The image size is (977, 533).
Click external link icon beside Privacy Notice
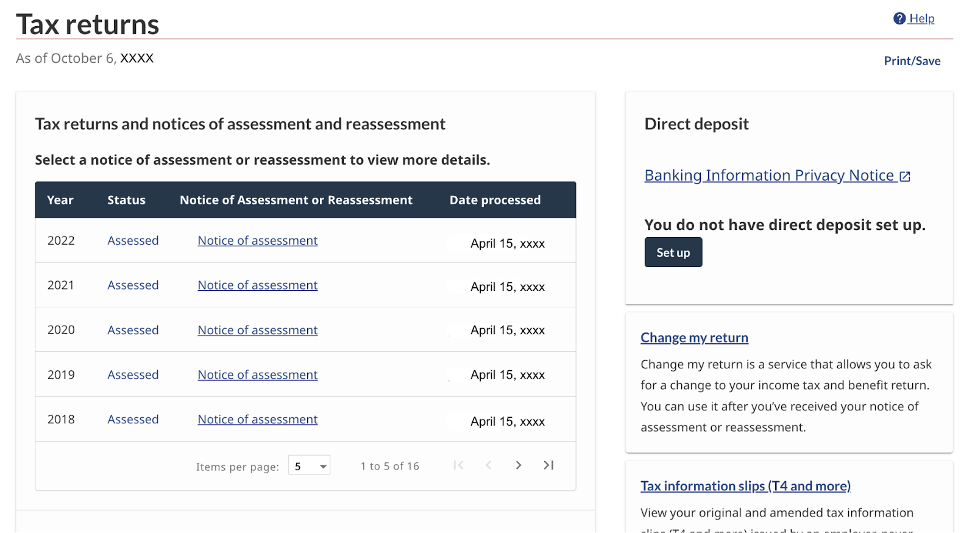[x=905, y=176]
